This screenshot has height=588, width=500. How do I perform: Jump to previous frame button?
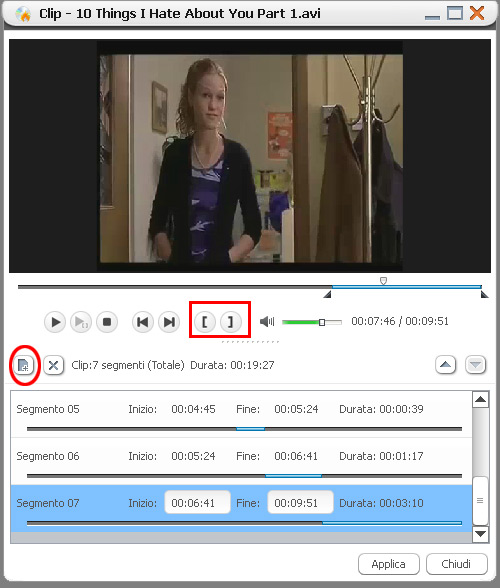(x=143, y=322)
